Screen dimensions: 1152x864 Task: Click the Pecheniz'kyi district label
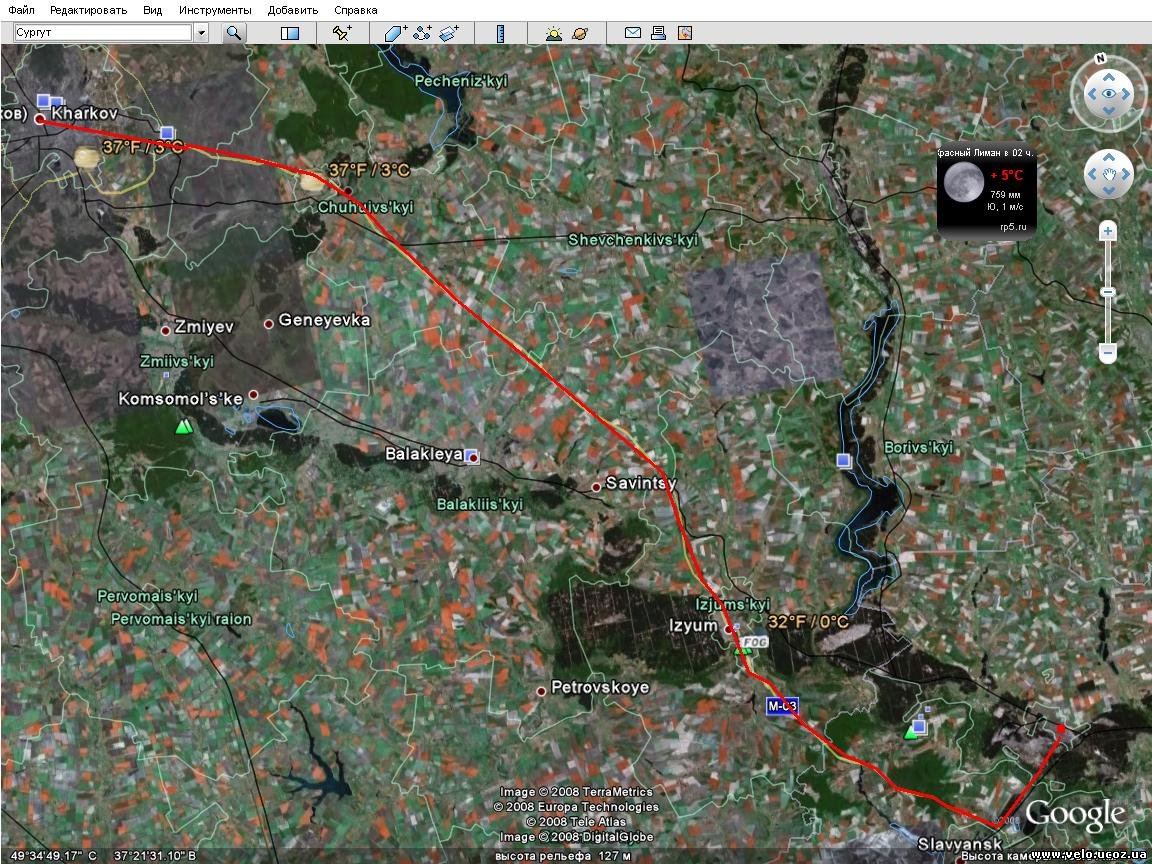461,82
